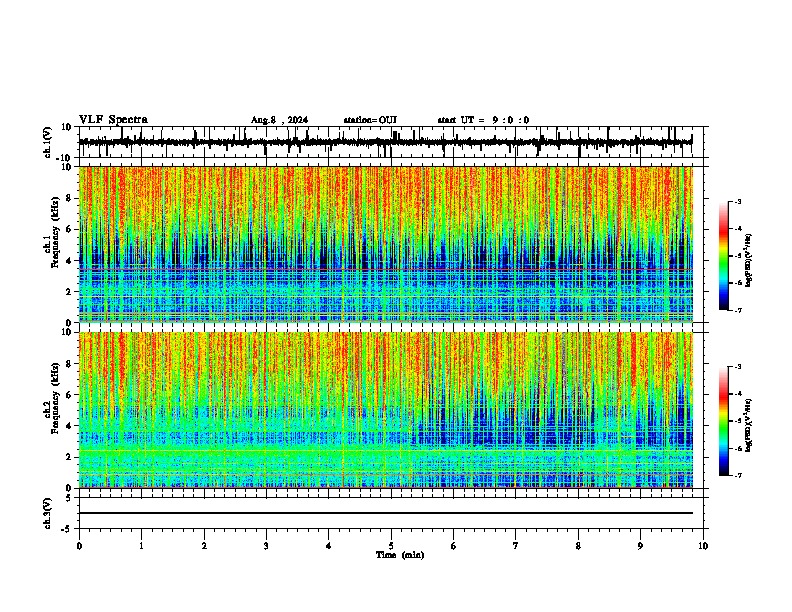Click the "ch.3(V)" axis label
792x612 pixels.
coord(48,513)
